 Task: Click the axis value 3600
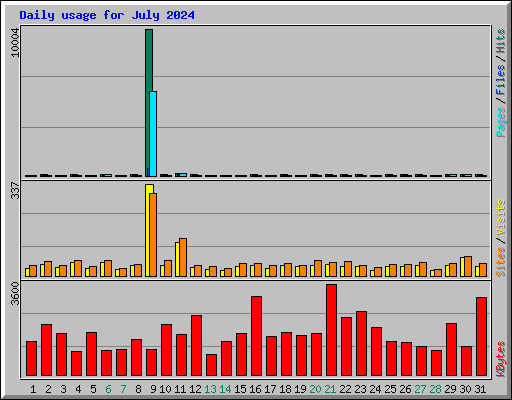15,293
